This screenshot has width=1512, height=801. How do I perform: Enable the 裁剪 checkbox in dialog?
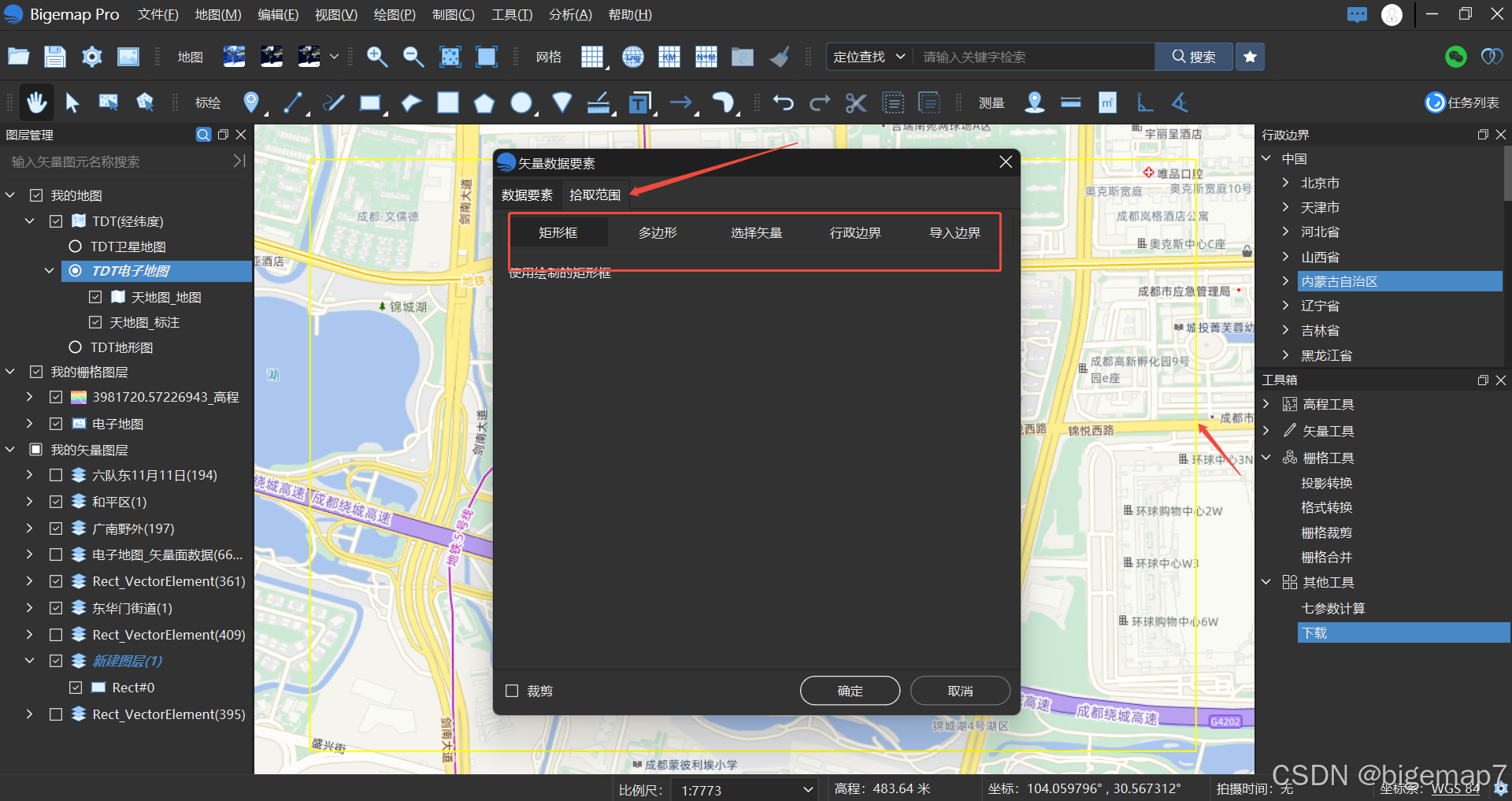512,691
